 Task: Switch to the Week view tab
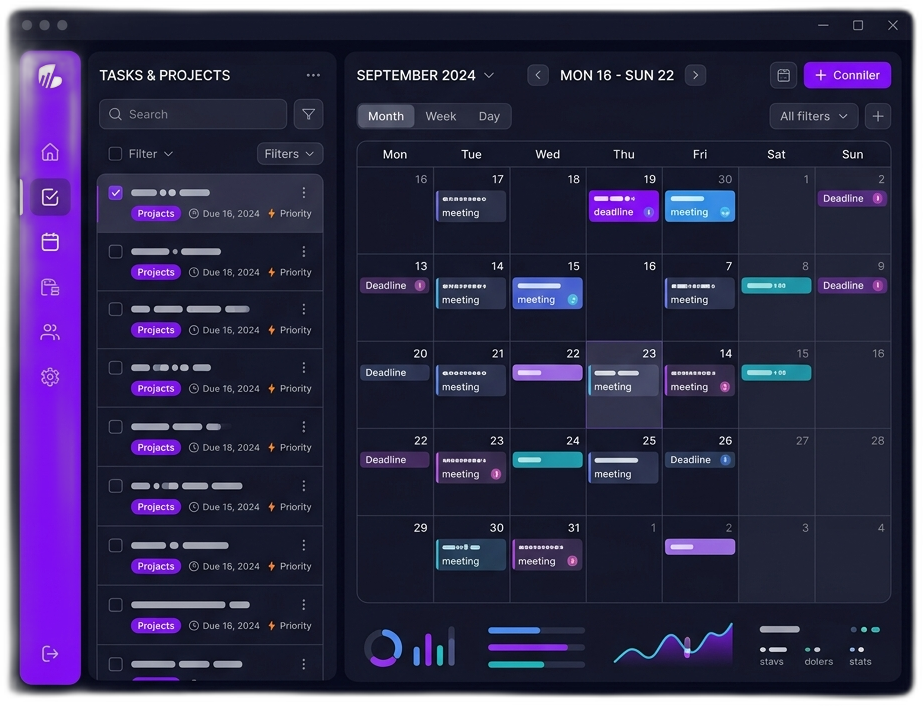[440, 116]
